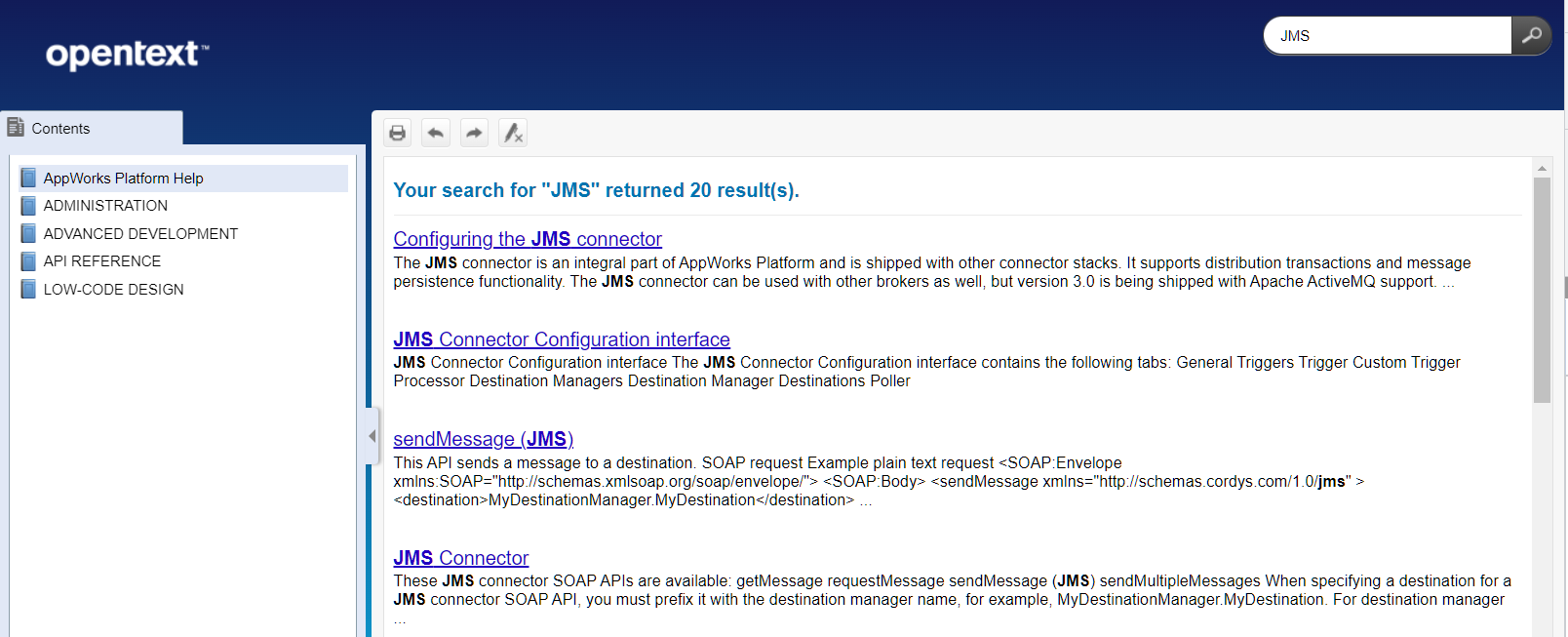Click the ADMINISTRATION book icon
This screenshot has width=1568, height=637.
click(28, 206)
